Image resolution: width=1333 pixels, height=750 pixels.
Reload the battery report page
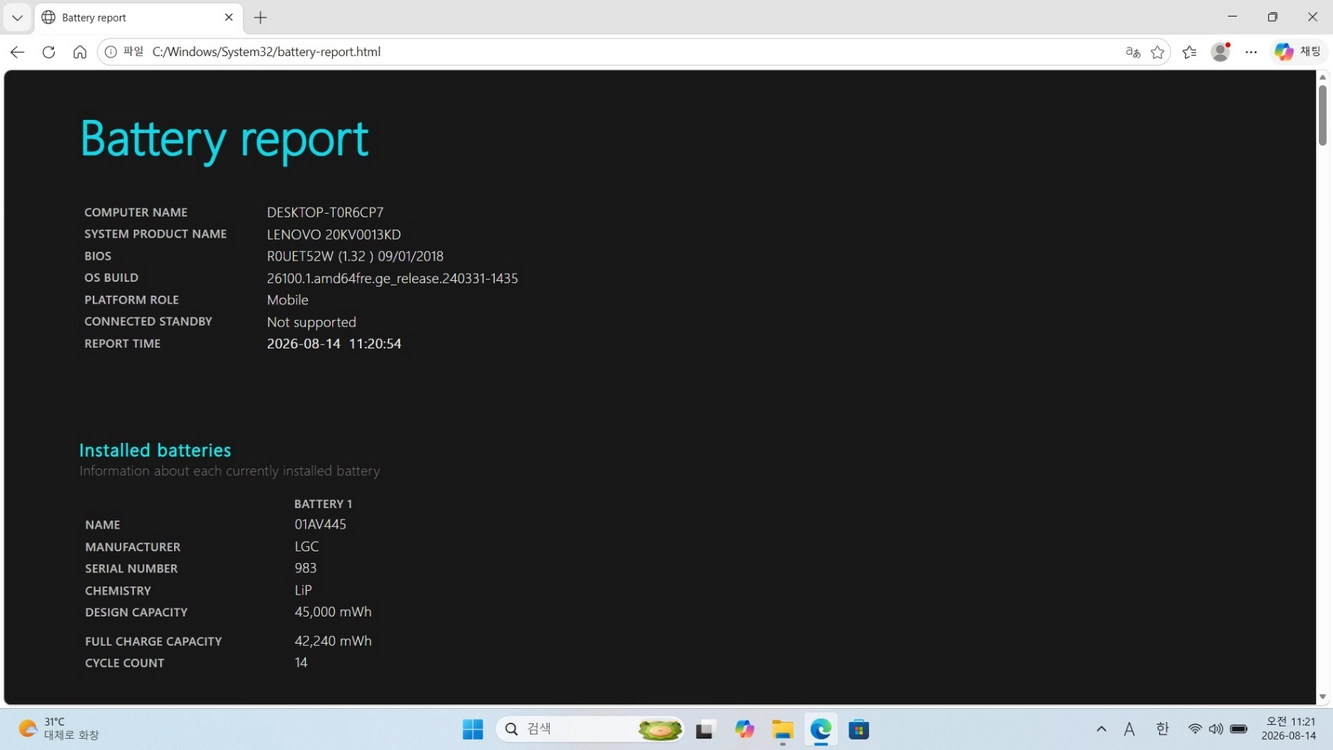tap(48, 52)
